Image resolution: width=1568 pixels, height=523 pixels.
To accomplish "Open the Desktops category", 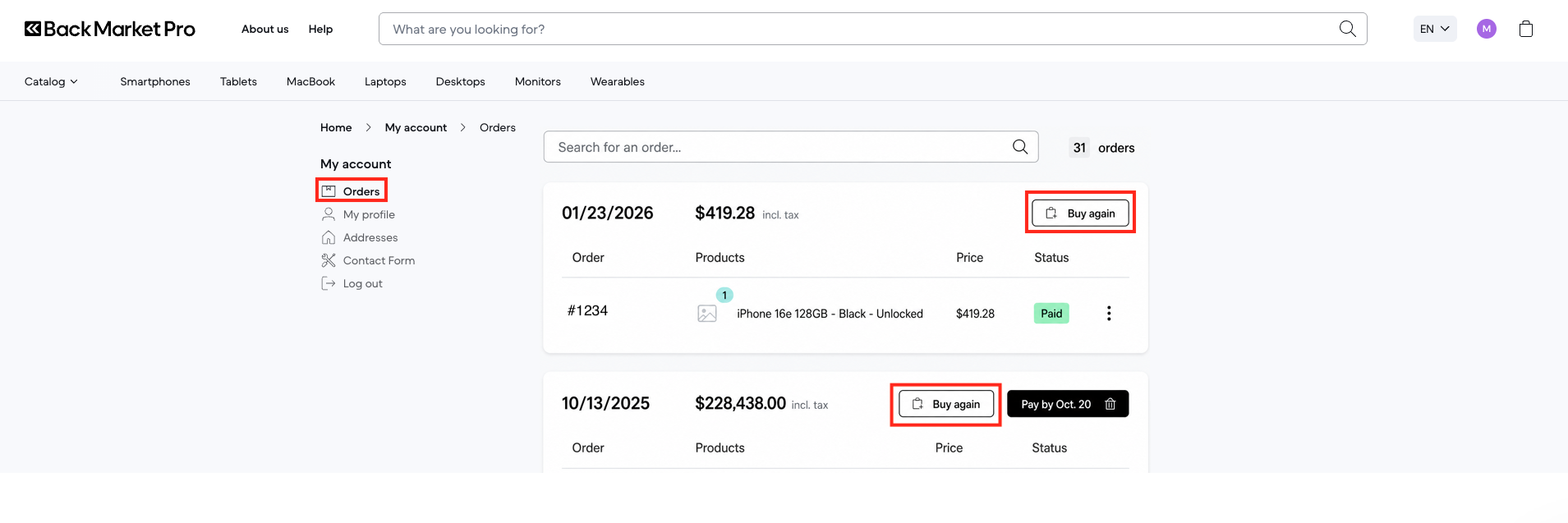I will (460, 81).
